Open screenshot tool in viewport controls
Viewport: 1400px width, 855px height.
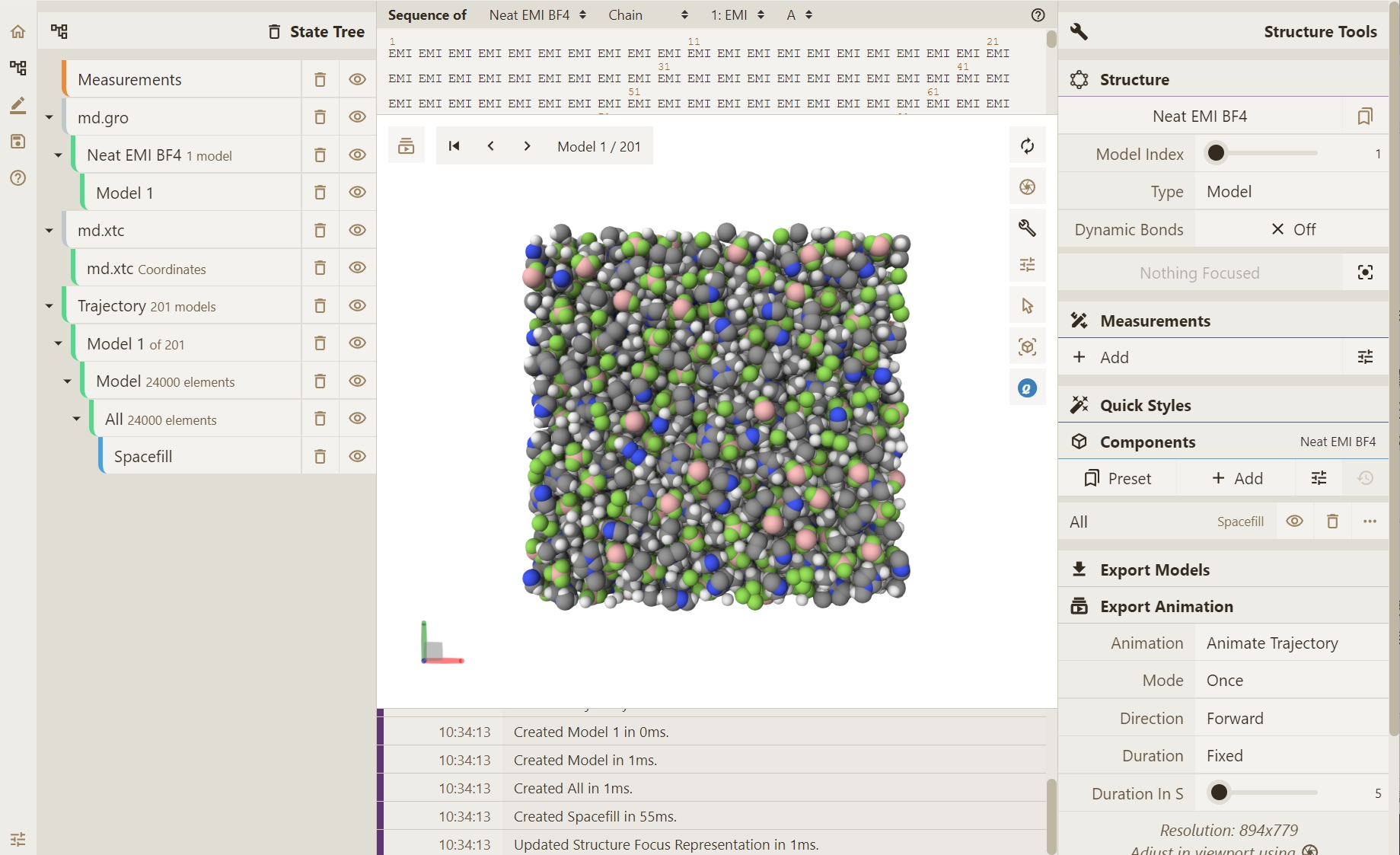pos(1027,187)
